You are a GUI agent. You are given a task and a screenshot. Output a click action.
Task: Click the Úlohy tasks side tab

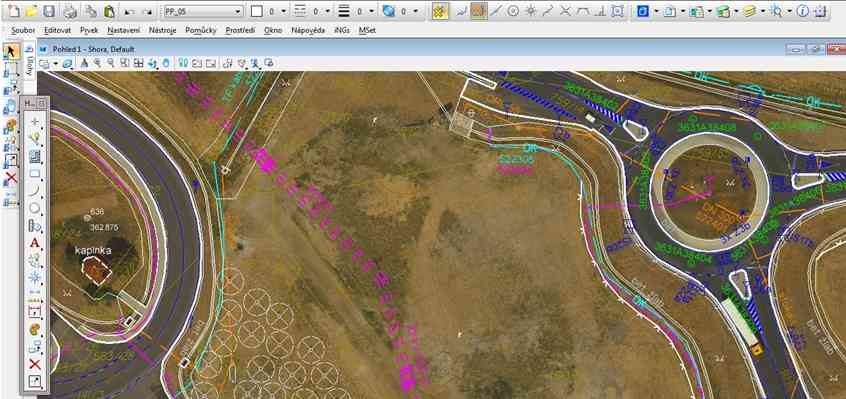pos(30,65)
